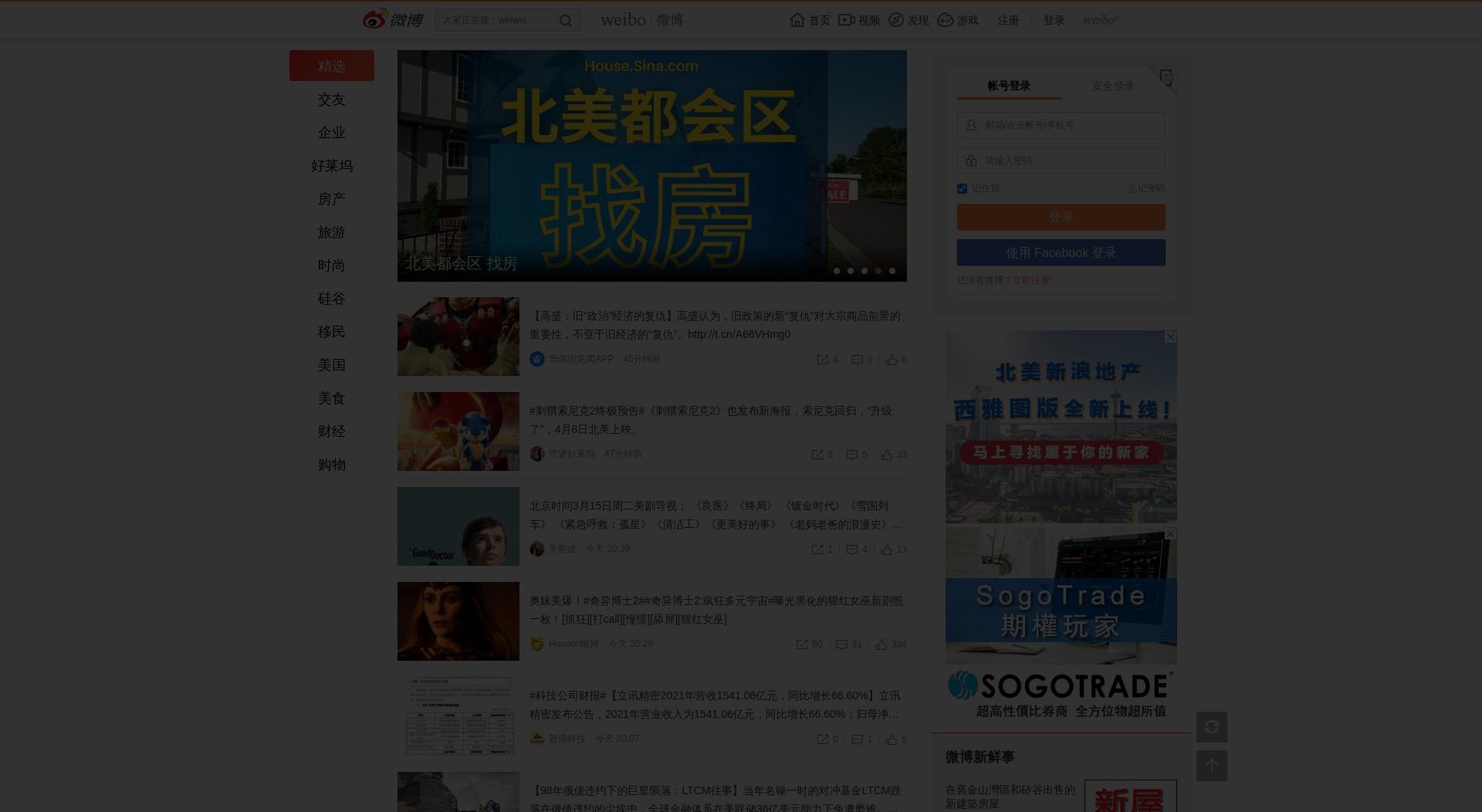1482x812 pixels.
Task: Click the Weibo logo in header
Action: 393,19
